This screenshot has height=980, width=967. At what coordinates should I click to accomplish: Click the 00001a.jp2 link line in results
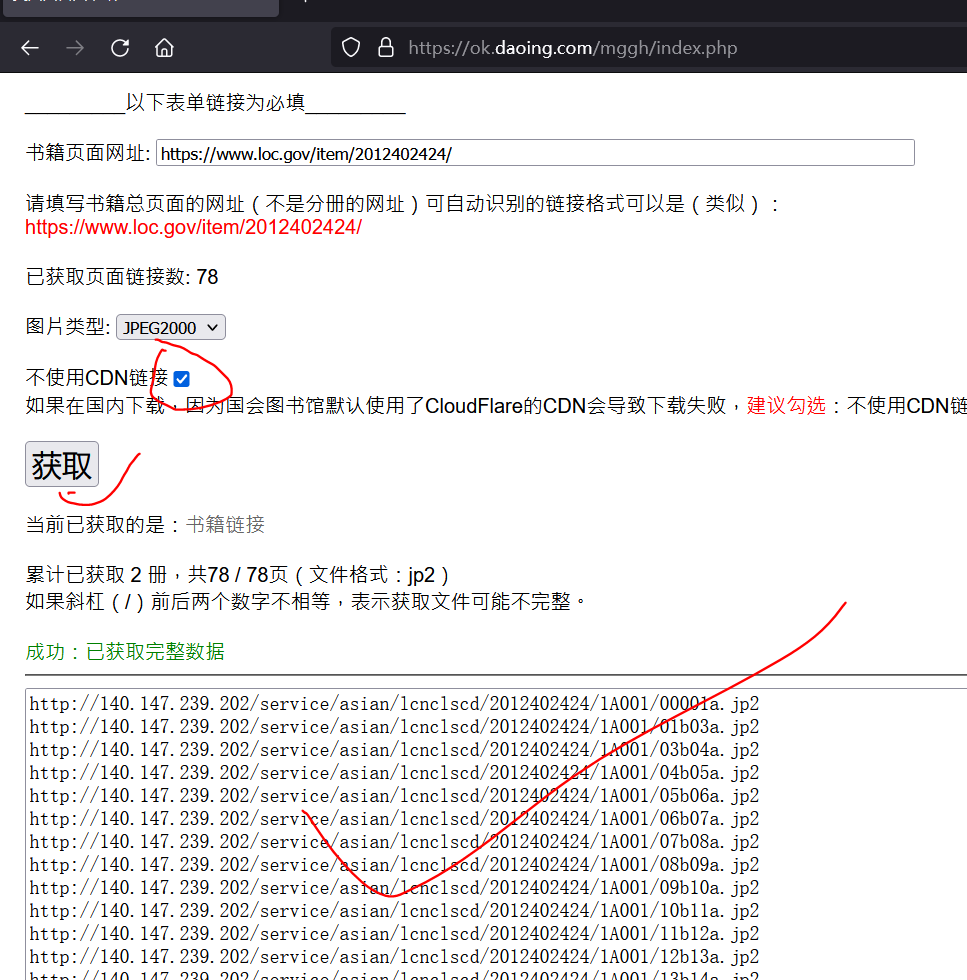point(393,703)
